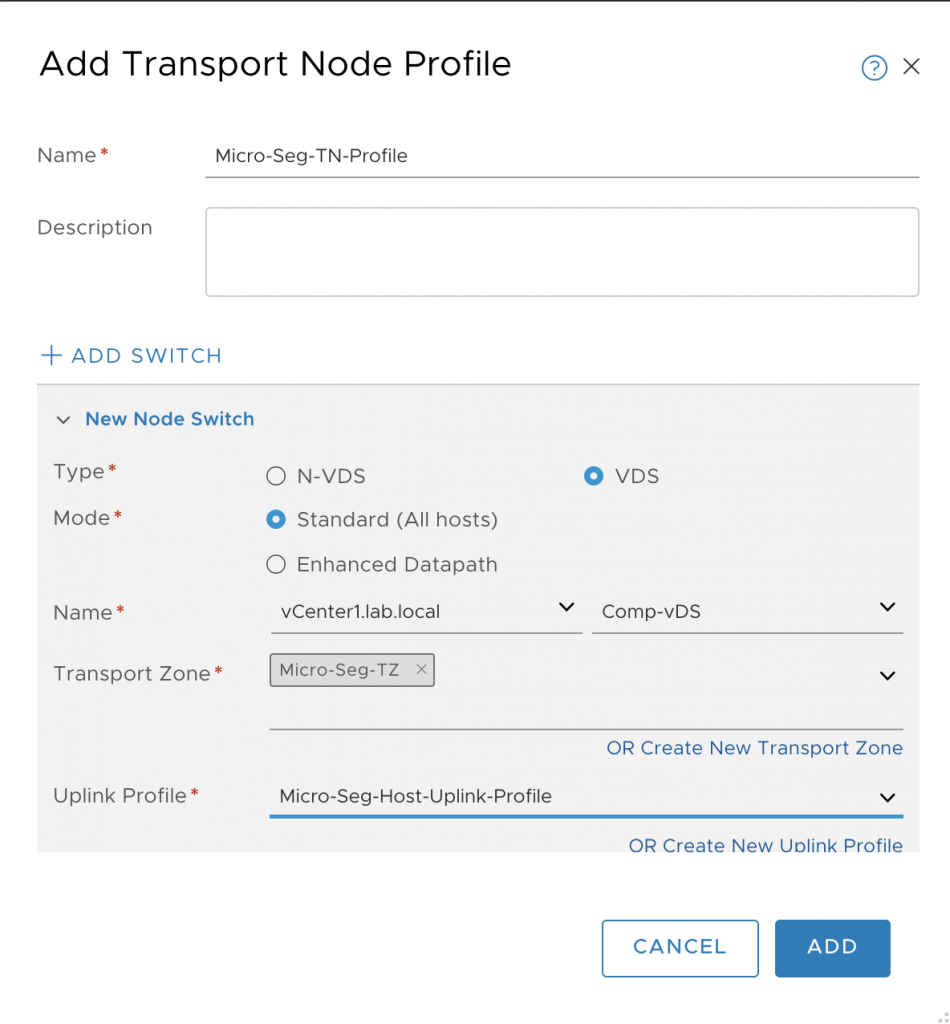The height and width of the screenshot is (1024, 950).
Task: Select the N-VDS type radio button
Action: (276, 476)
